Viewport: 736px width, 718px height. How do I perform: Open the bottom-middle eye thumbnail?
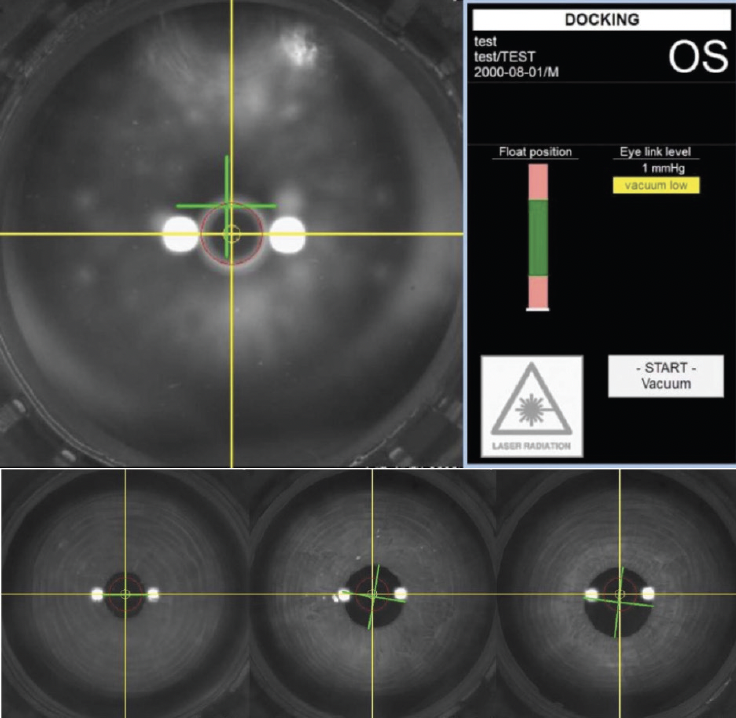coord(372,594)
